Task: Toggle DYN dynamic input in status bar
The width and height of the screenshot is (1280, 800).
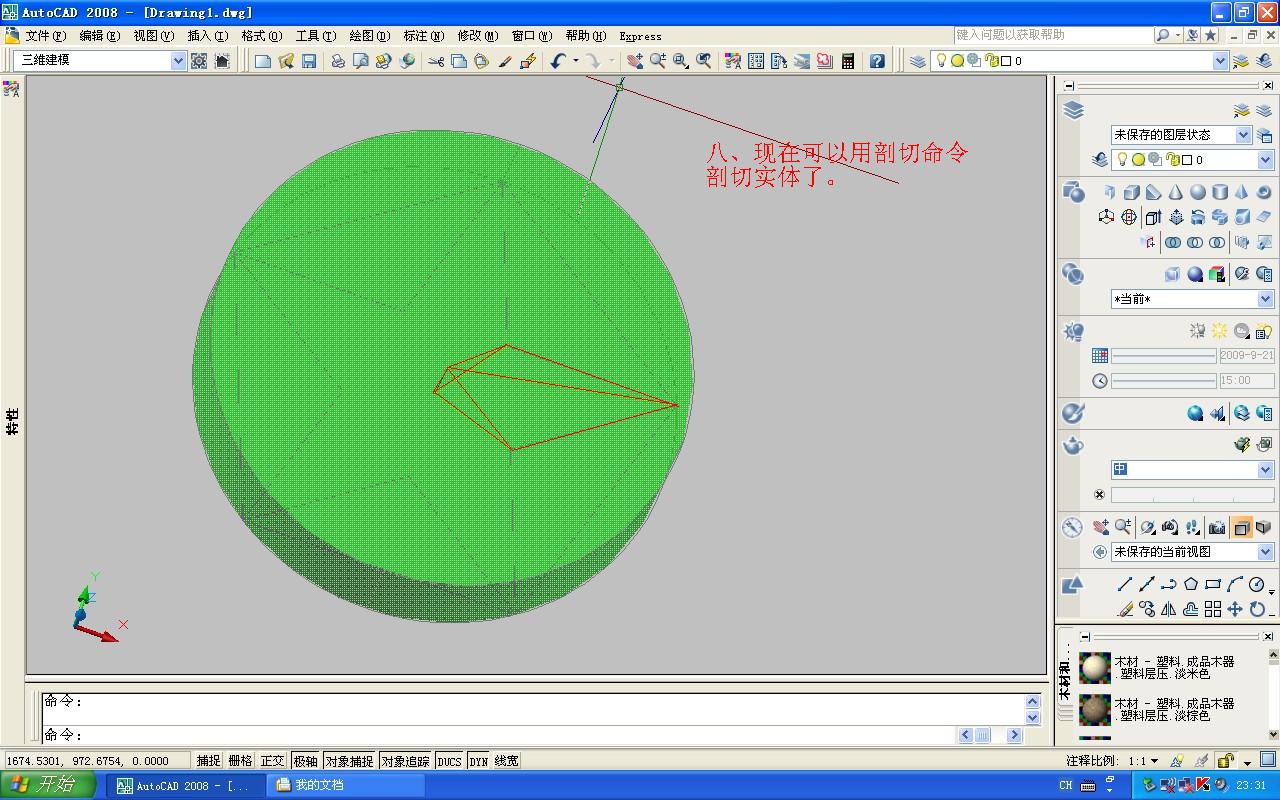Action: pyautogui.click(x=479, y=761)
